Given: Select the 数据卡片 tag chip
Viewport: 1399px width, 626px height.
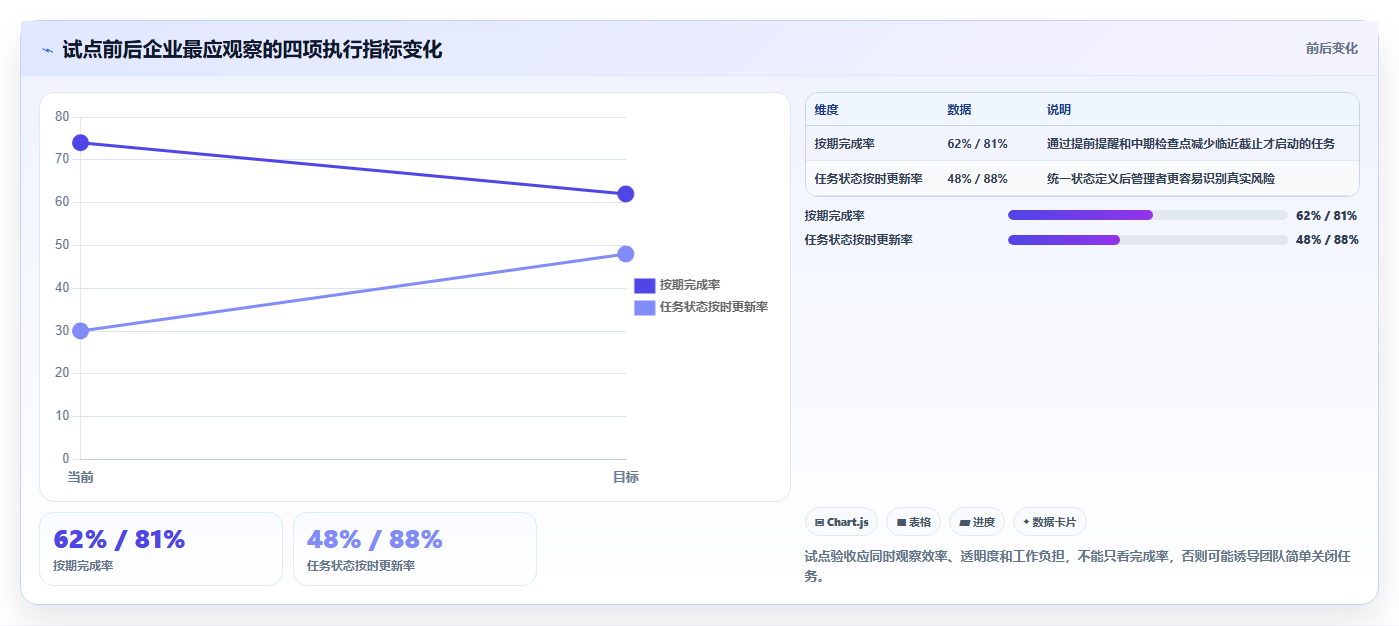Looking at the screenshot, I should [1050, 522].
